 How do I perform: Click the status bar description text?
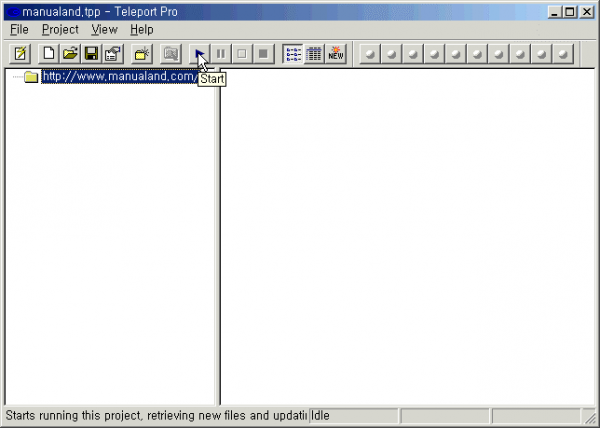click(x=156, y=415)
